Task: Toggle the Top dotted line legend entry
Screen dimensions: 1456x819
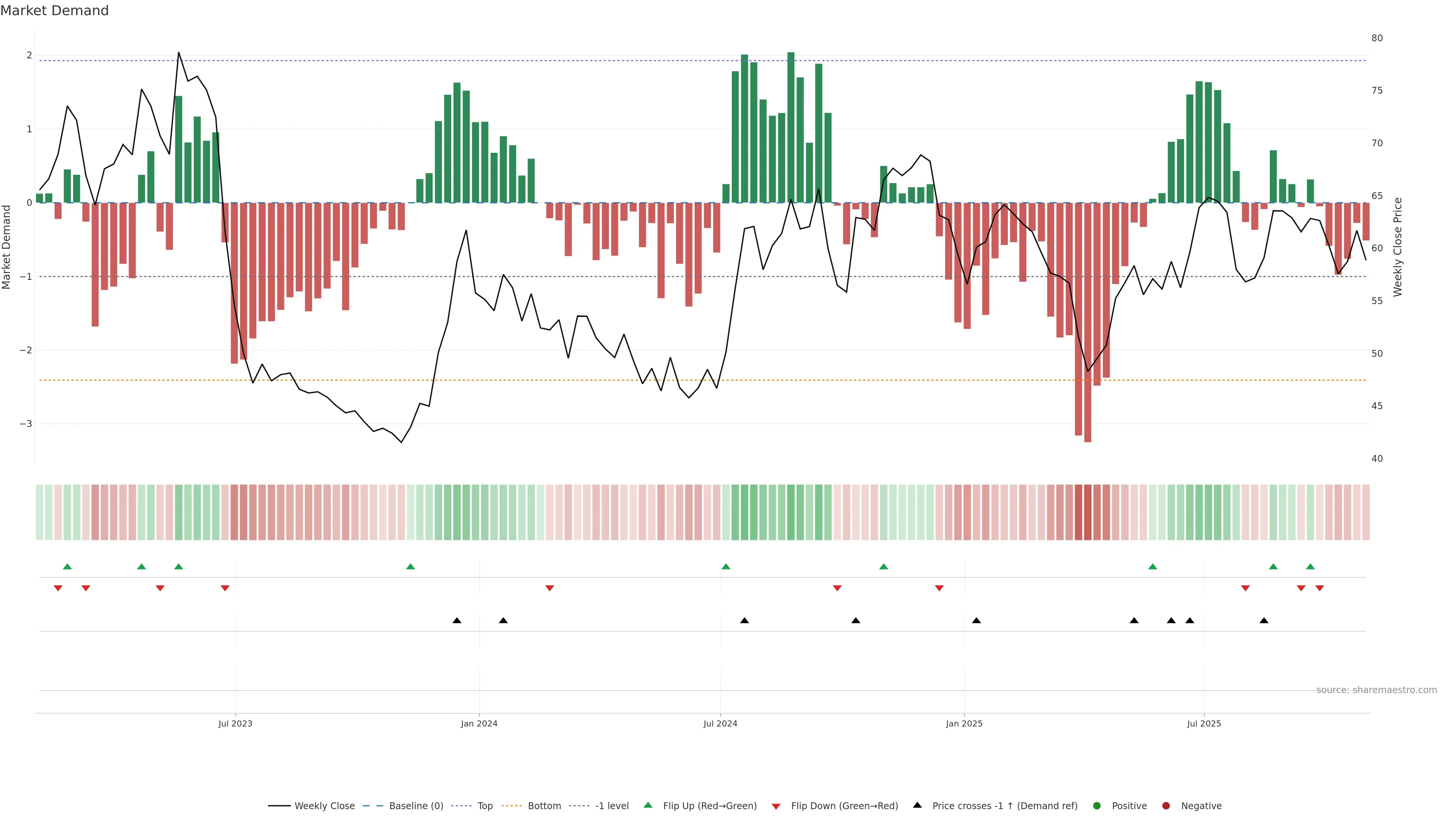Action: pyautogui.click(x=485, y=805)
